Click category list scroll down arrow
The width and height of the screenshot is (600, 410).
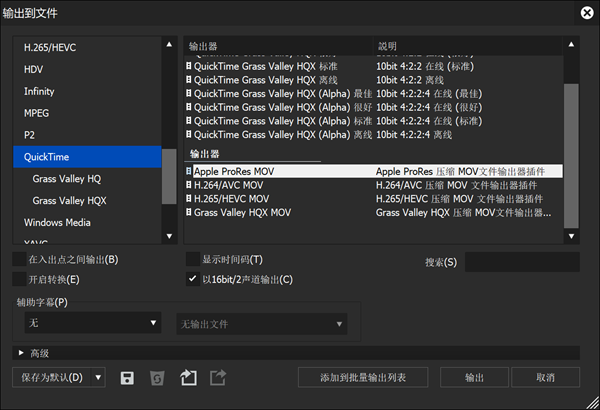(x=169, y=236)
